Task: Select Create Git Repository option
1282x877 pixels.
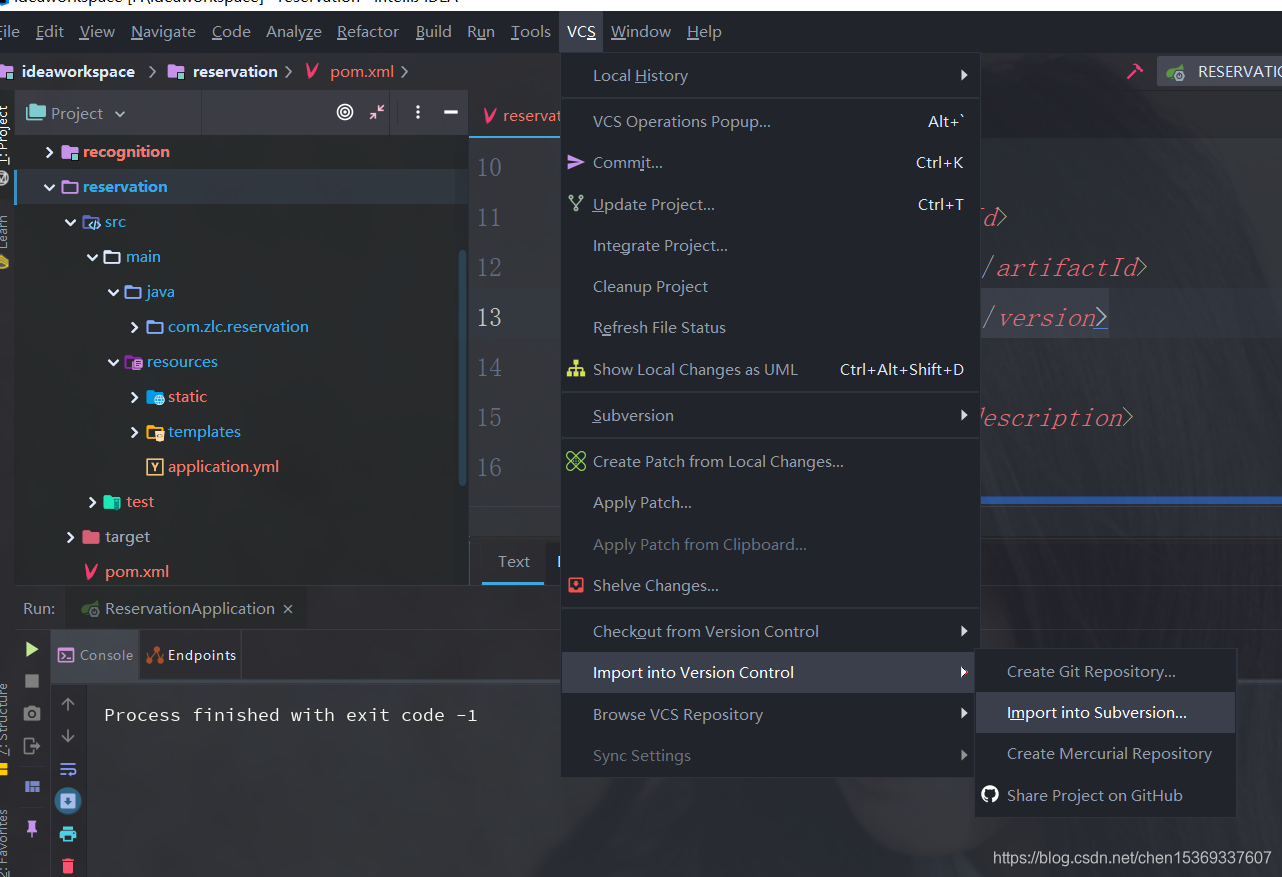Action: click(1105, 671)
